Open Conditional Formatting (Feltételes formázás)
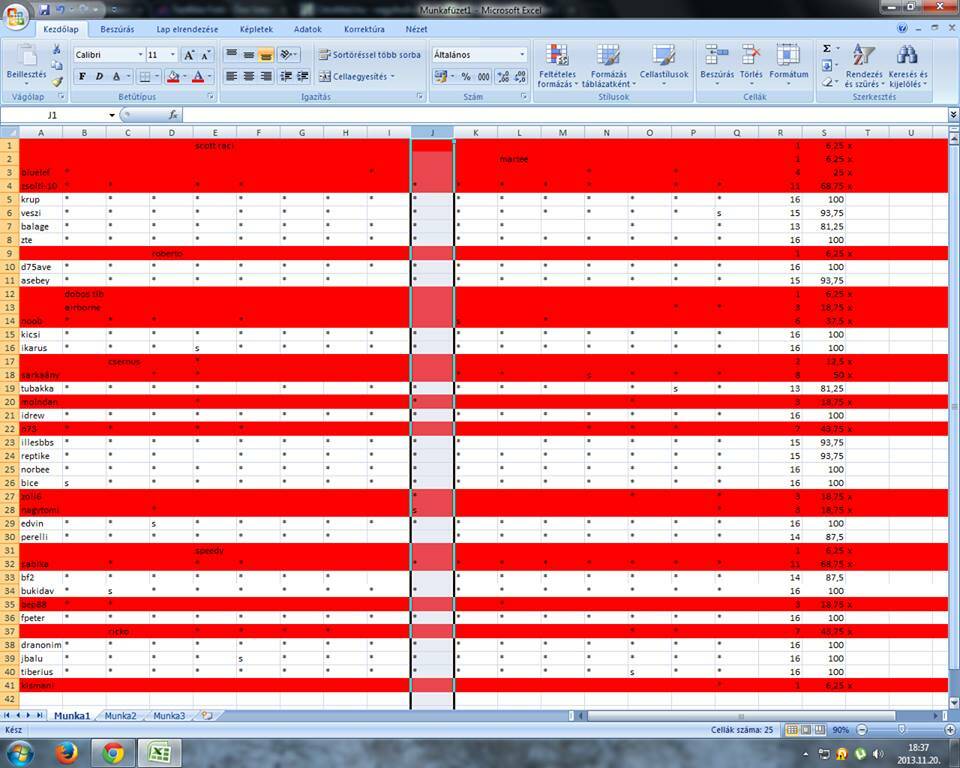This screenshot has width=960, height=768. pos(556,66)
